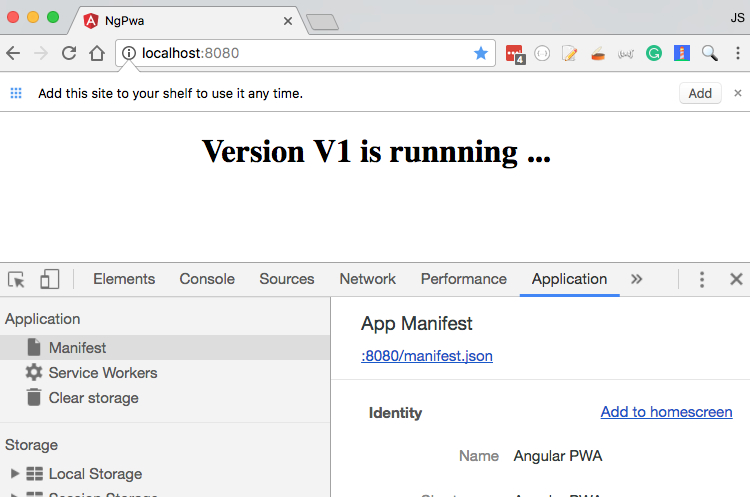Open the browser home page icon
This screenshot has width=750, height=497.
point(97,53)
